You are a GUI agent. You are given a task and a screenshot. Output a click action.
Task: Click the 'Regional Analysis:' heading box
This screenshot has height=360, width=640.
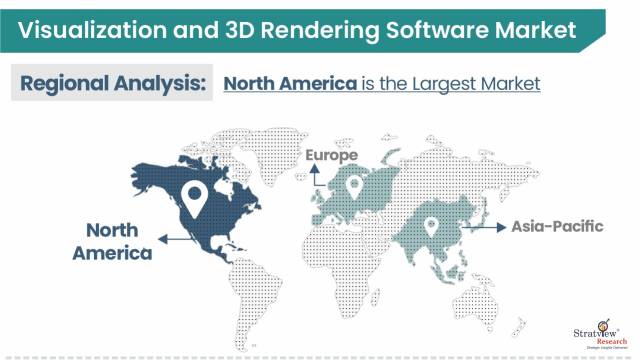coord(112,82)
